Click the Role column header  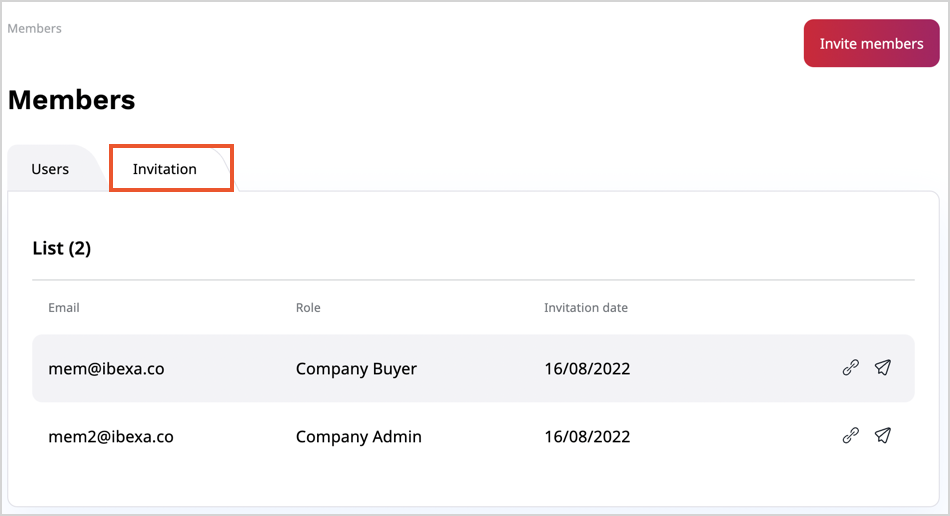(308, 308)
